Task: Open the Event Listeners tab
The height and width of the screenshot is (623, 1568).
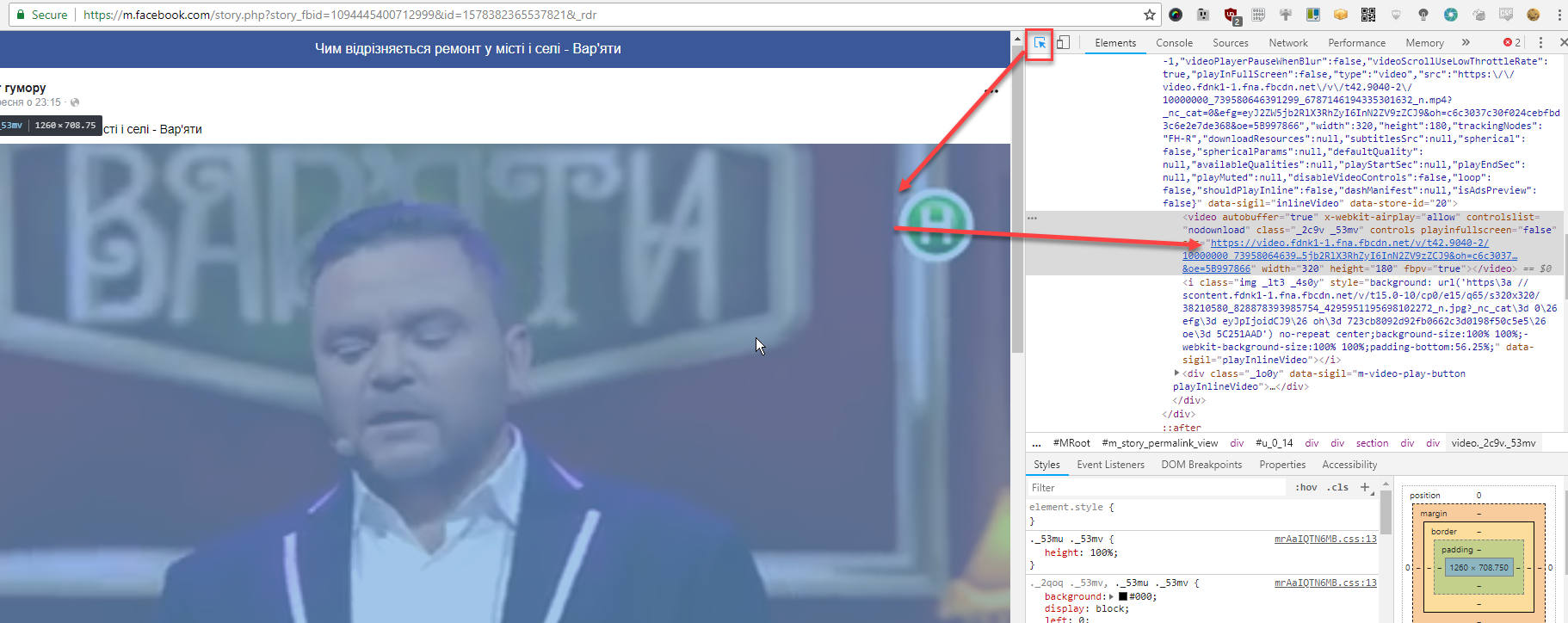Action: 1110,465
